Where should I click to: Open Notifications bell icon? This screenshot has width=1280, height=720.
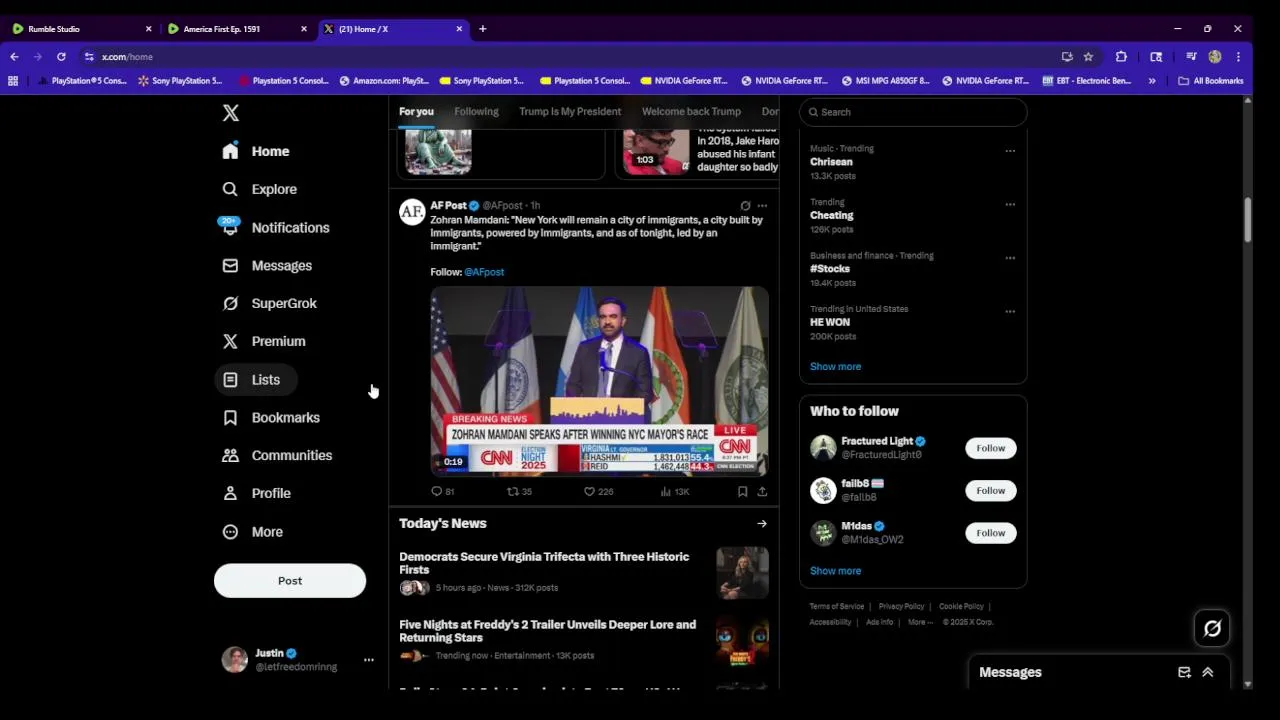tap(230, 227)
